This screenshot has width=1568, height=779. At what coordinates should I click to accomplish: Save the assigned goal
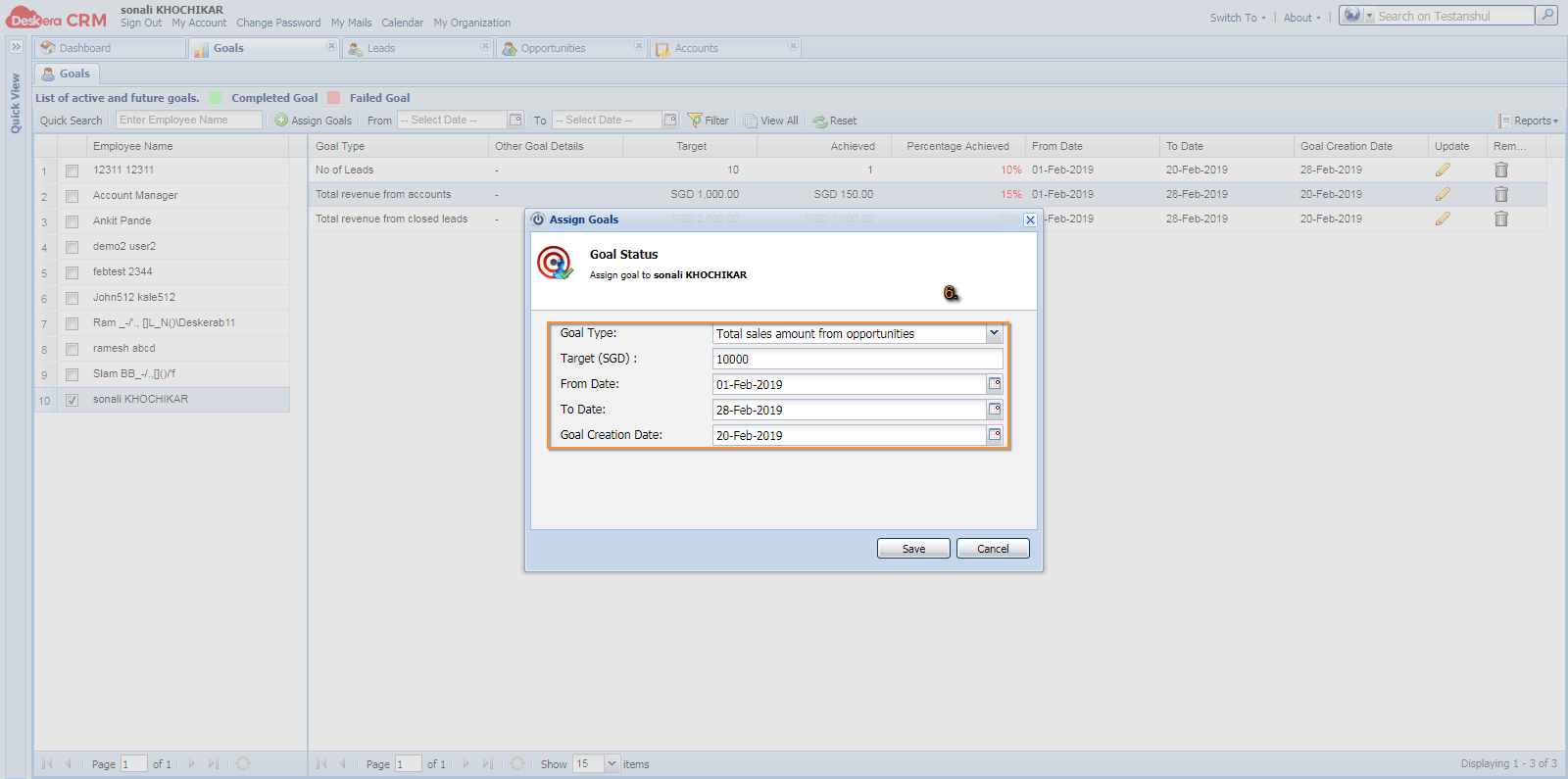[913, 549]
